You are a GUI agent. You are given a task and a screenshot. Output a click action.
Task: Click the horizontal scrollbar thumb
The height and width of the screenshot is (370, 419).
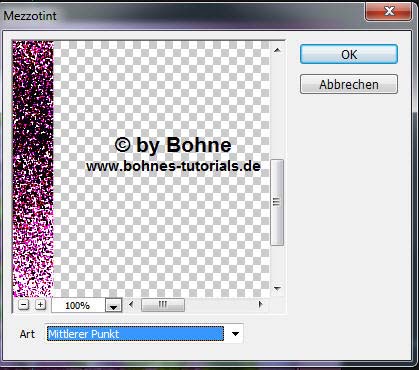[163, 304]
